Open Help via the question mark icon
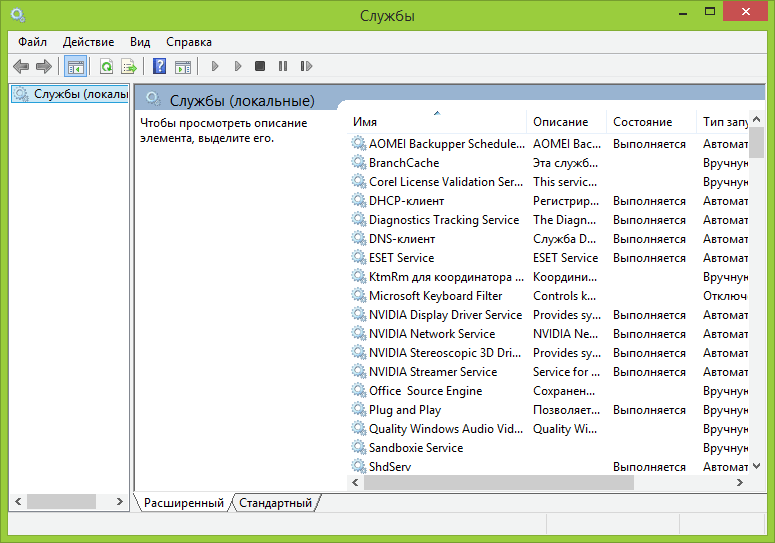 coord(159,67)
